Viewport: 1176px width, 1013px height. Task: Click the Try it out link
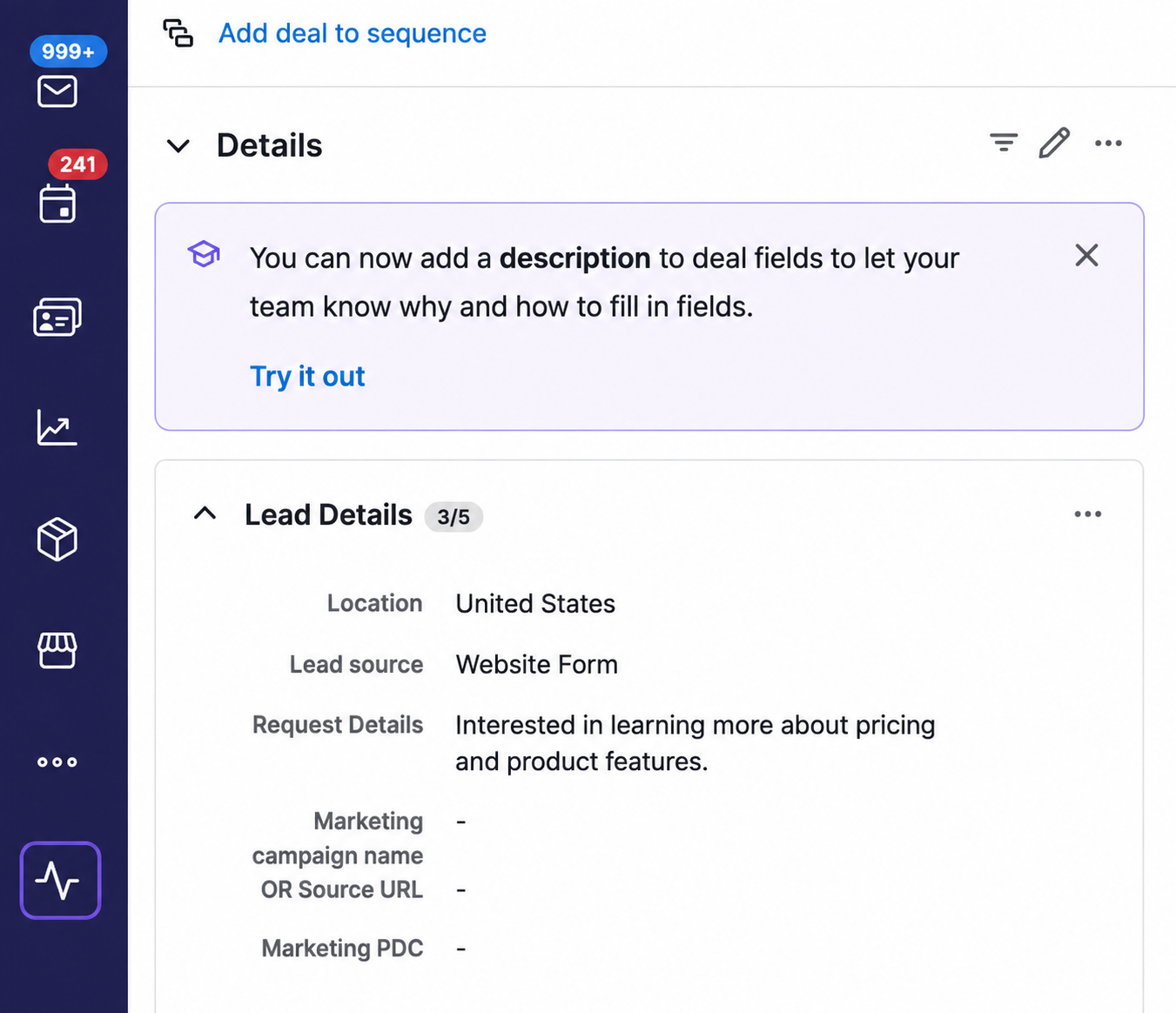click(x=307, y=376)
